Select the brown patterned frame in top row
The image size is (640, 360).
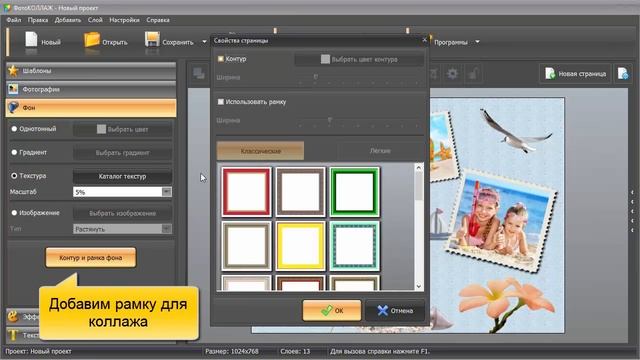pos(300,192)
